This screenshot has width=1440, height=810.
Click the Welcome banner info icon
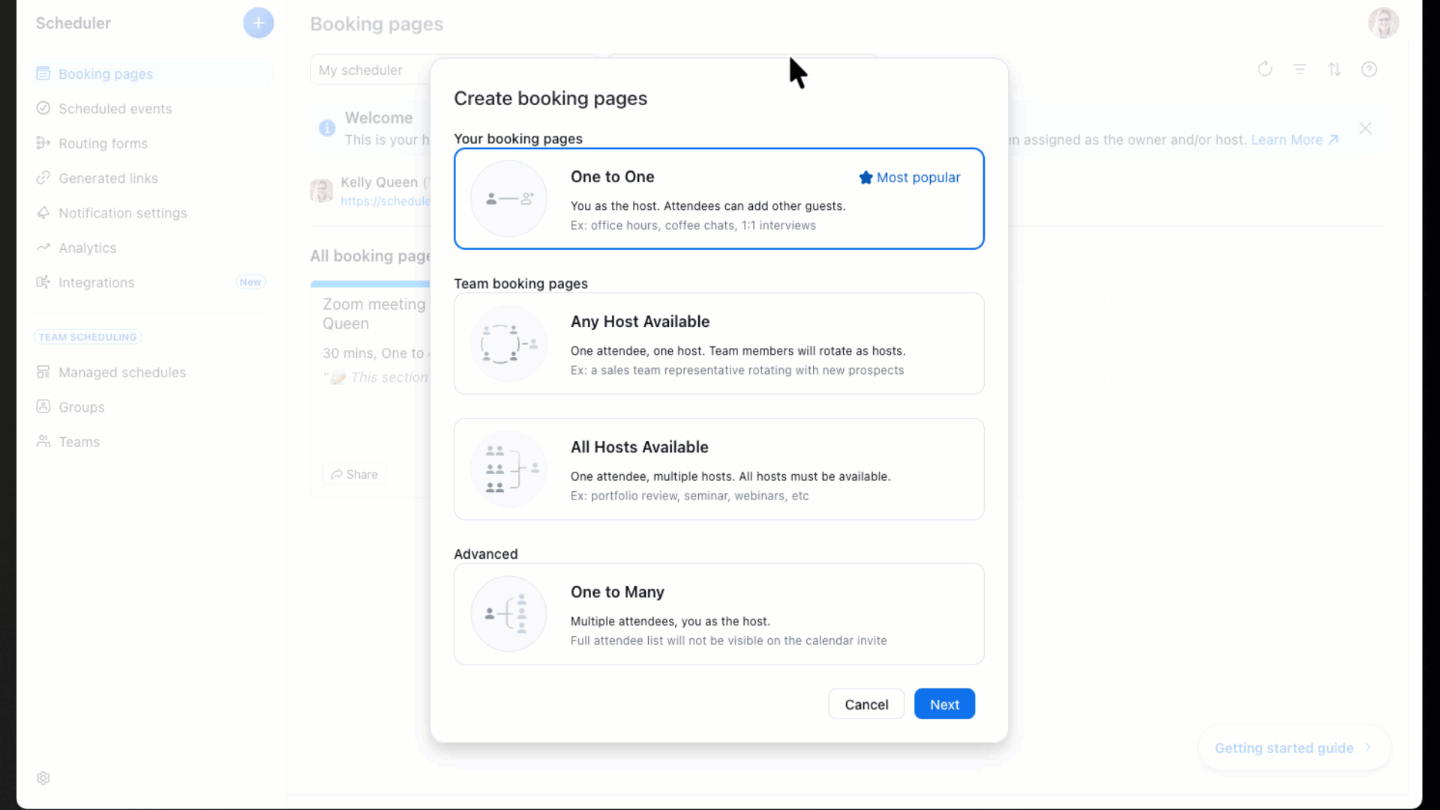(327, 128)
